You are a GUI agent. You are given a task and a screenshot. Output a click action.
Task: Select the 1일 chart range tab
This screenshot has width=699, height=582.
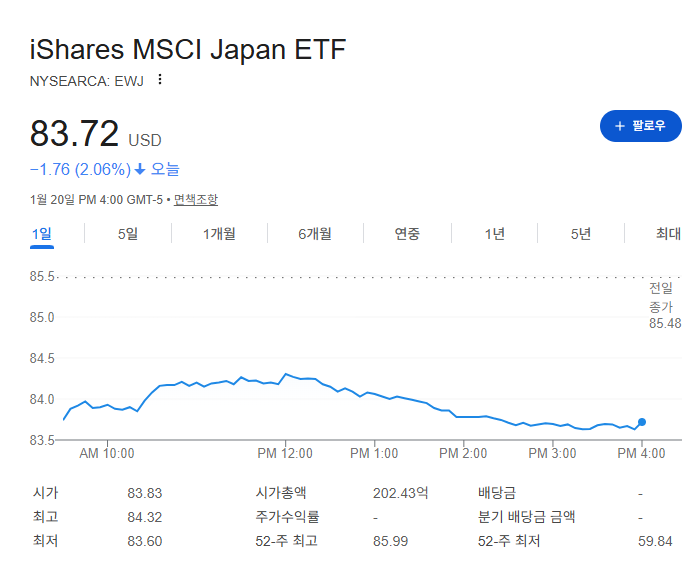(x=42, y=234)
